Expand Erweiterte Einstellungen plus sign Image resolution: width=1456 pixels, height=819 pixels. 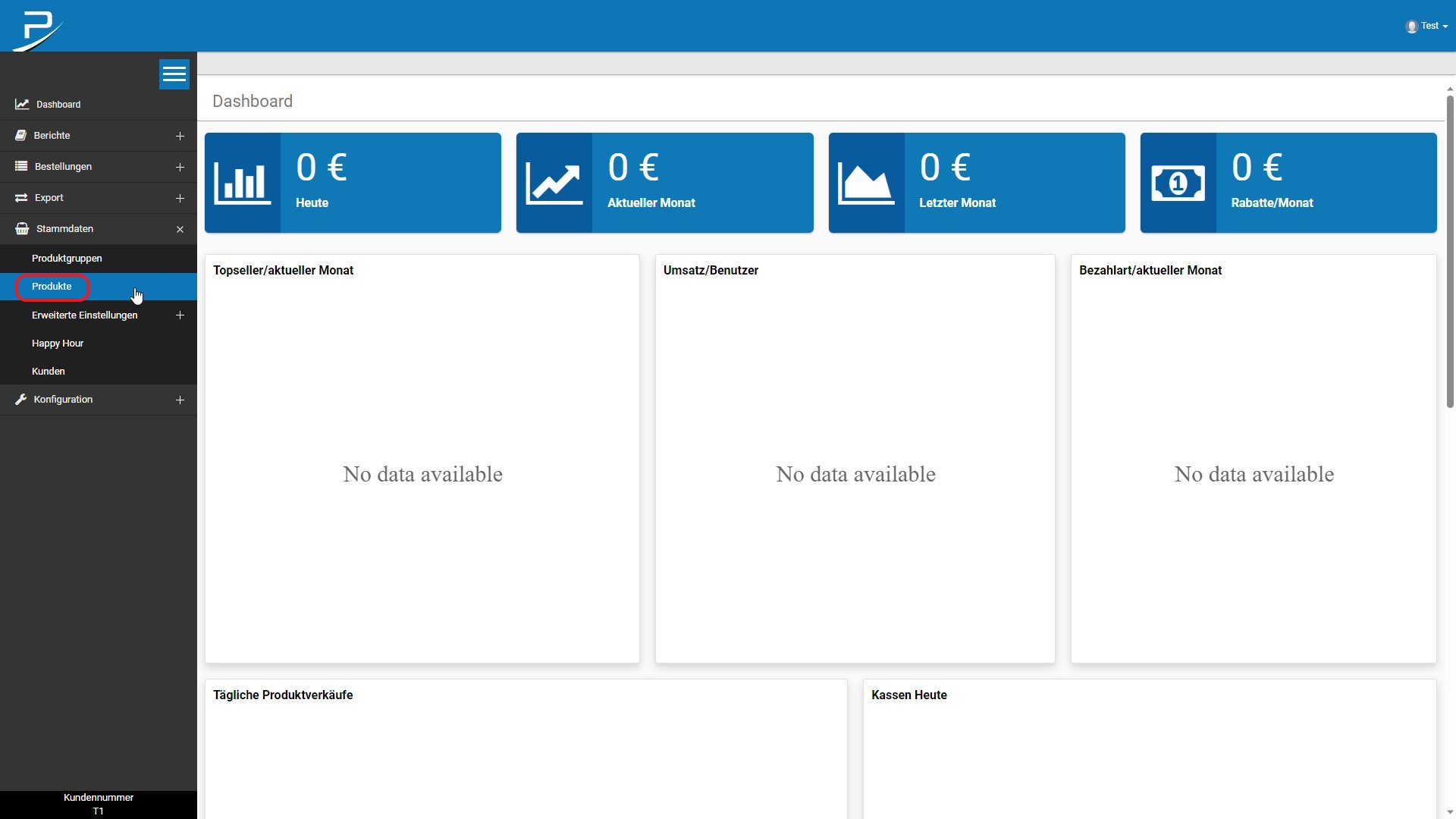[x=180, y=315]
